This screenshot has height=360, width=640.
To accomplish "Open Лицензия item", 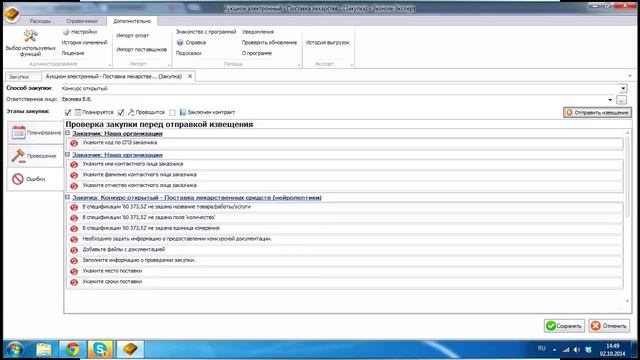I will click(x=73, y=53).
